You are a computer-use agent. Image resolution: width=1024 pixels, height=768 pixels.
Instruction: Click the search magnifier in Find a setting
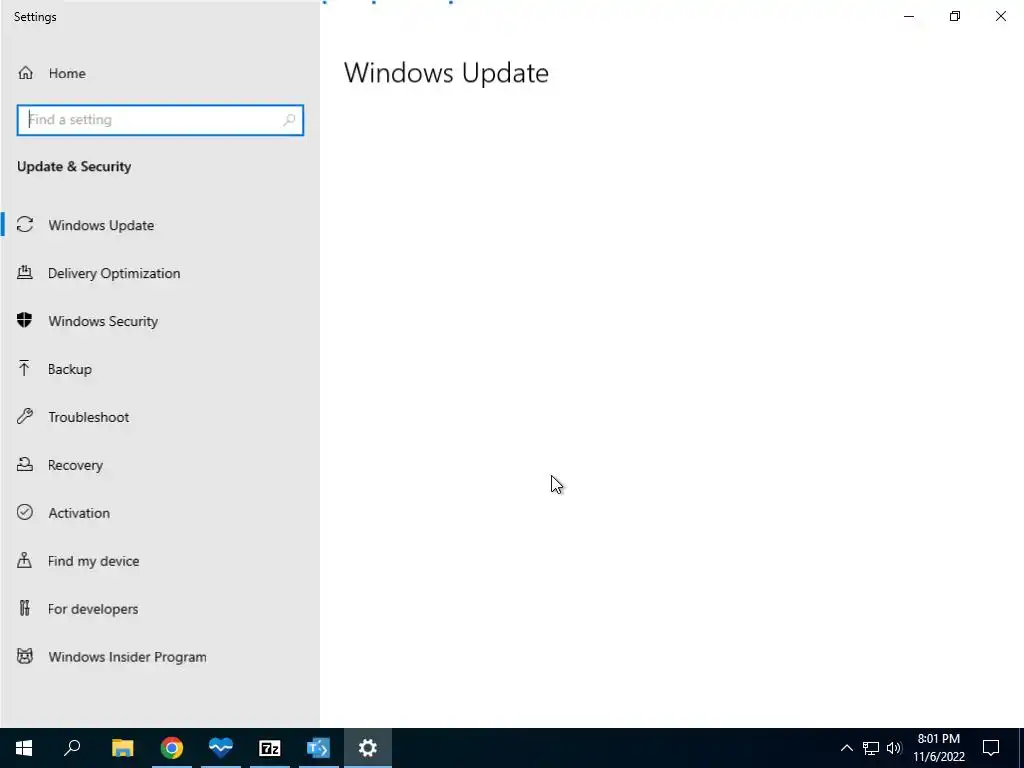[x=289, y=120]
